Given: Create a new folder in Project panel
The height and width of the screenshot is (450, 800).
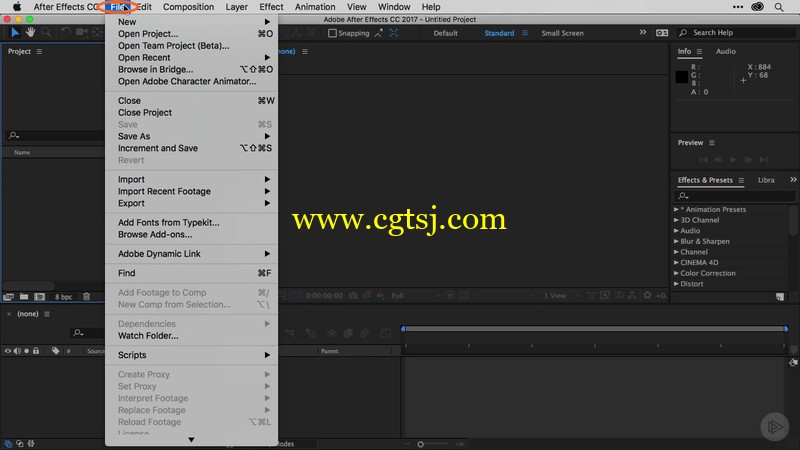Looking at the screenshot, I should click(x=24, y=296).
